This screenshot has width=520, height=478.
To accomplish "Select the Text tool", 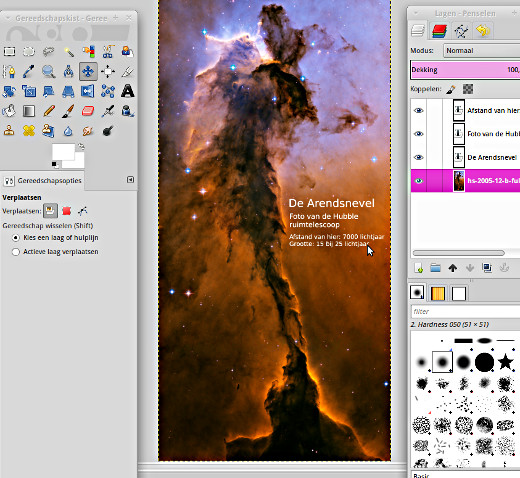I will tap(128, 91).
